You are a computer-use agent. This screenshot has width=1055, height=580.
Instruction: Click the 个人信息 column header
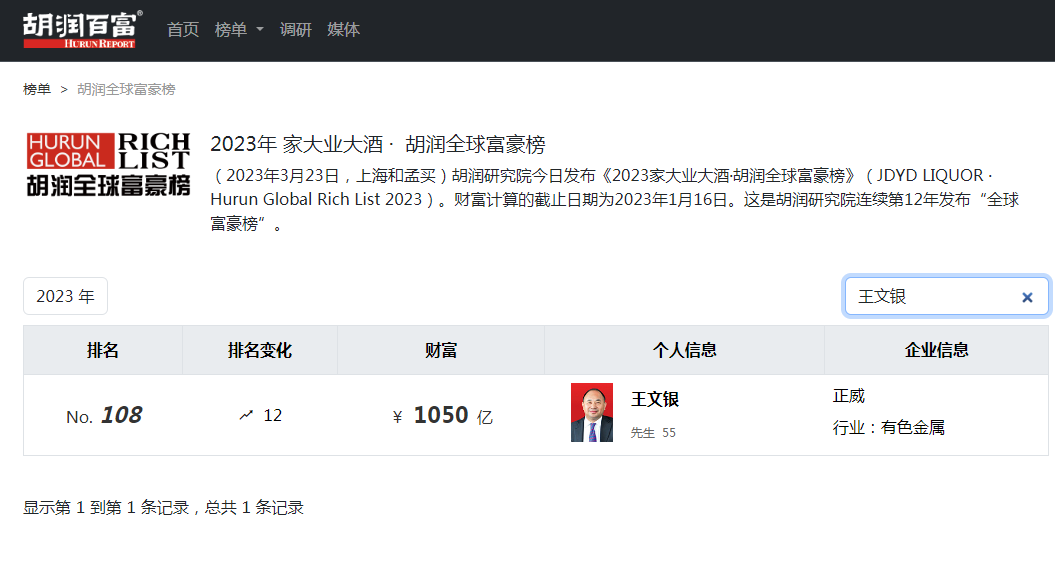(x=684, y=350)
